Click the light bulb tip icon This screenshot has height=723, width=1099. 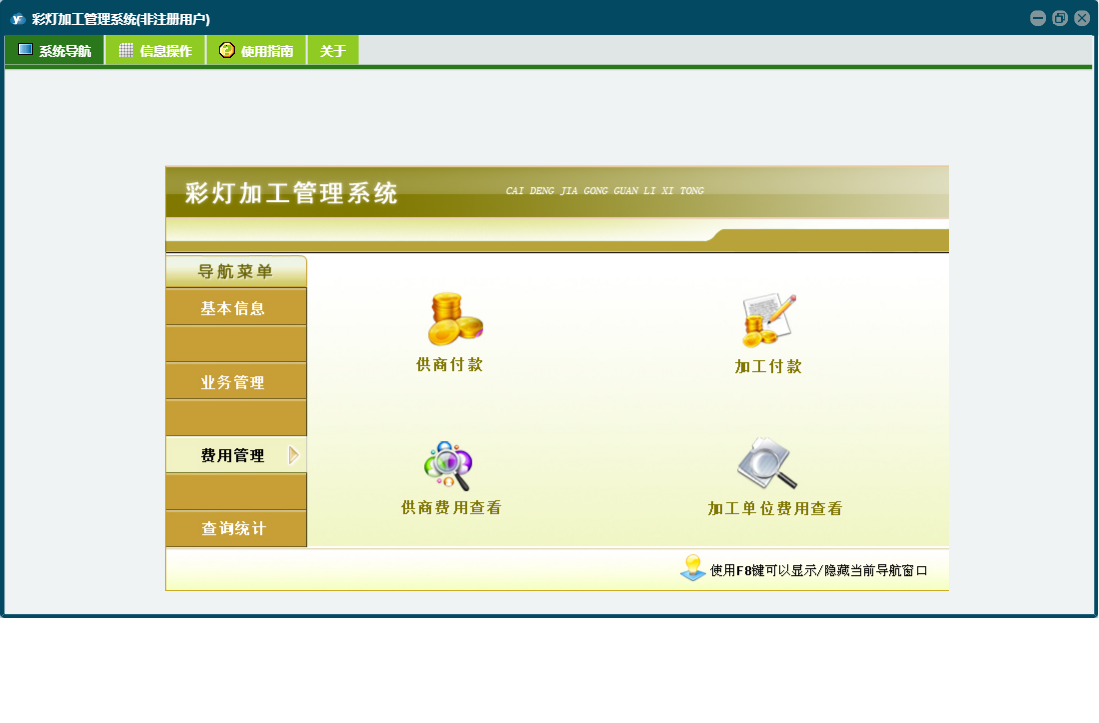692,567
